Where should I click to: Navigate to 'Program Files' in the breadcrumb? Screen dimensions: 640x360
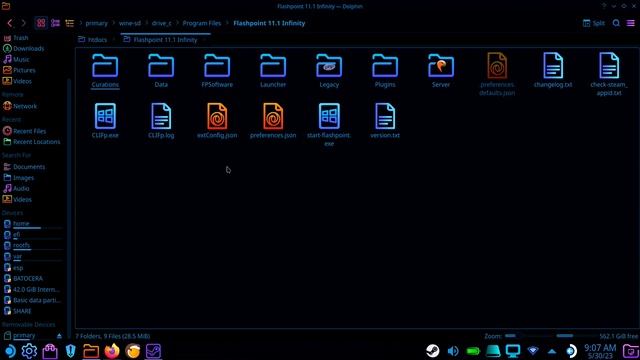tap(202, 23)
